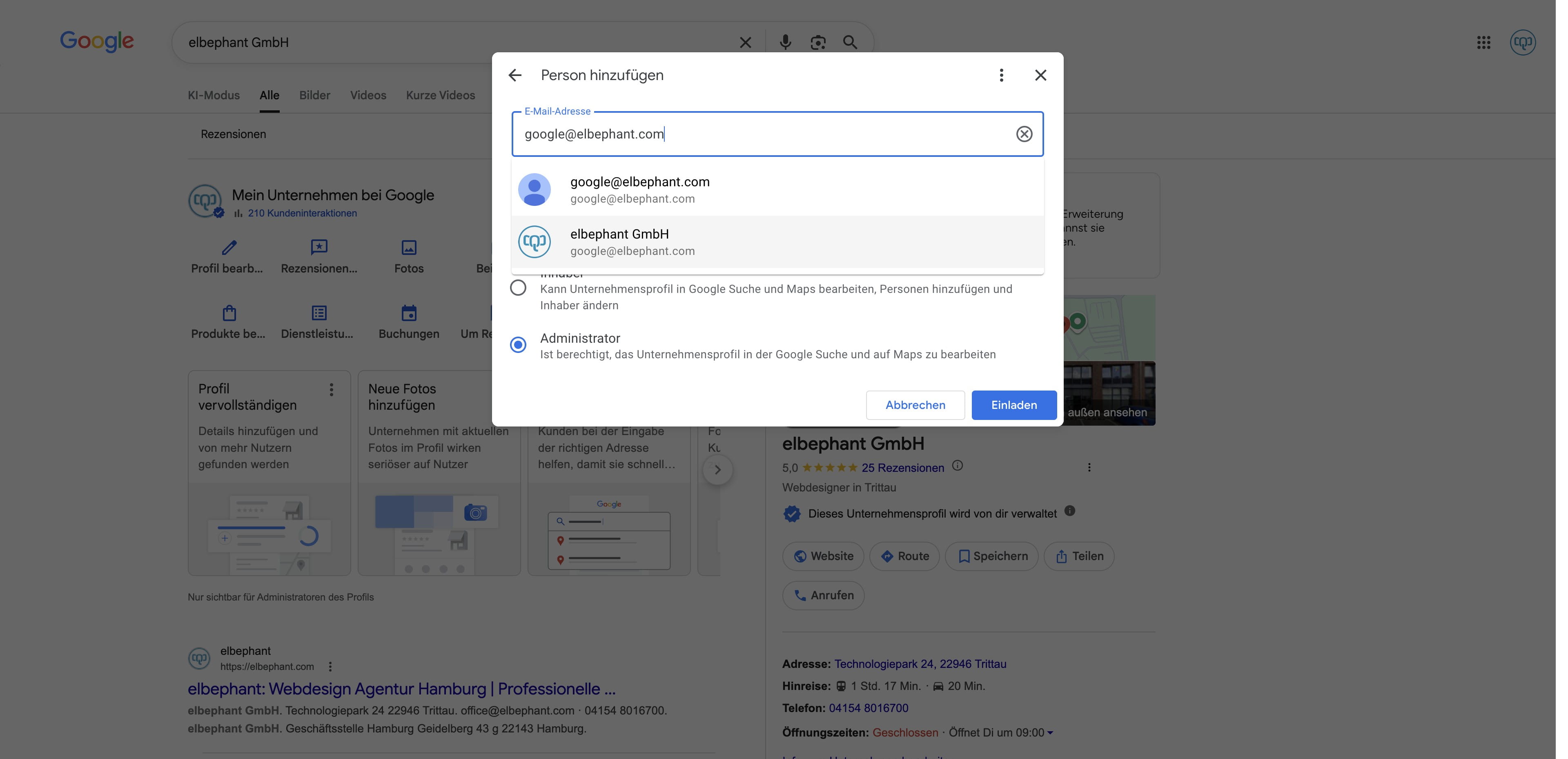Click the Anrufen button
Viewport: 1568px width, 759px height.
[x=823, y=595]
